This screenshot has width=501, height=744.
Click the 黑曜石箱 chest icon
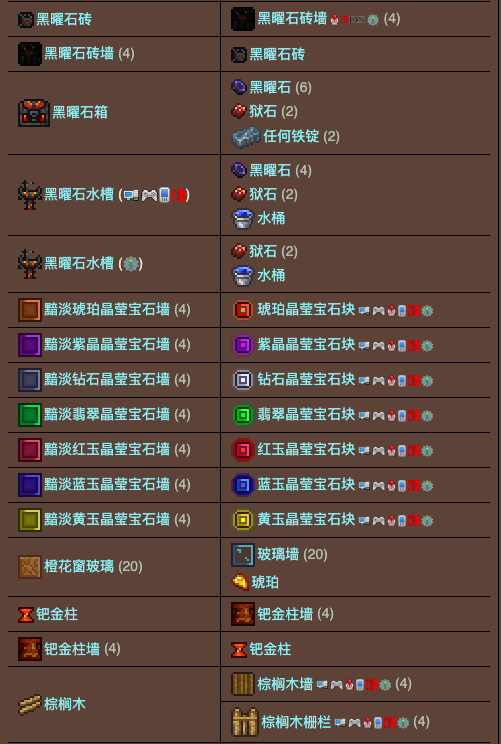[34, 113]
